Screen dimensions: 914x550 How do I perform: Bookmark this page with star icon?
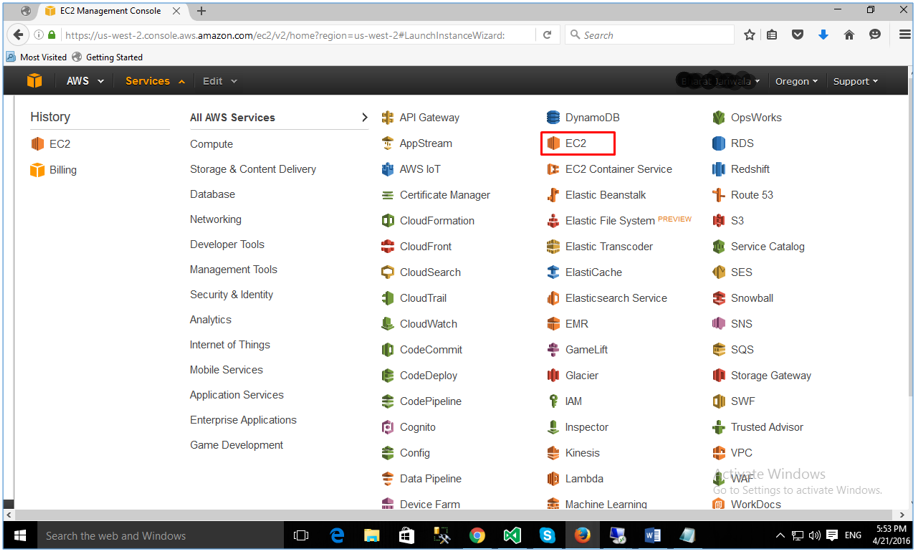click(x=750, y=35)
